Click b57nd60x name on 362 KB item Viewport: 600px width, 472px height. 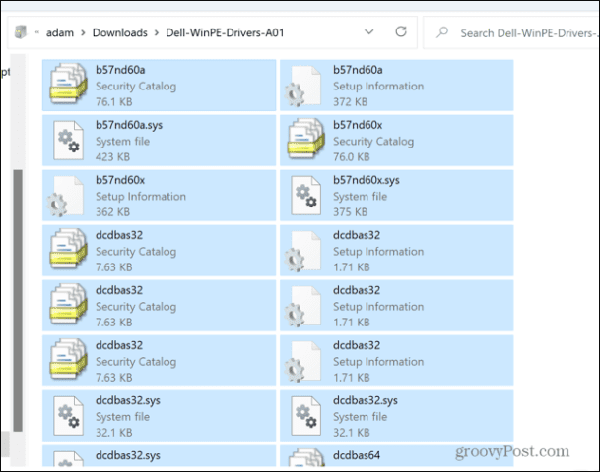tap(121, 180)
